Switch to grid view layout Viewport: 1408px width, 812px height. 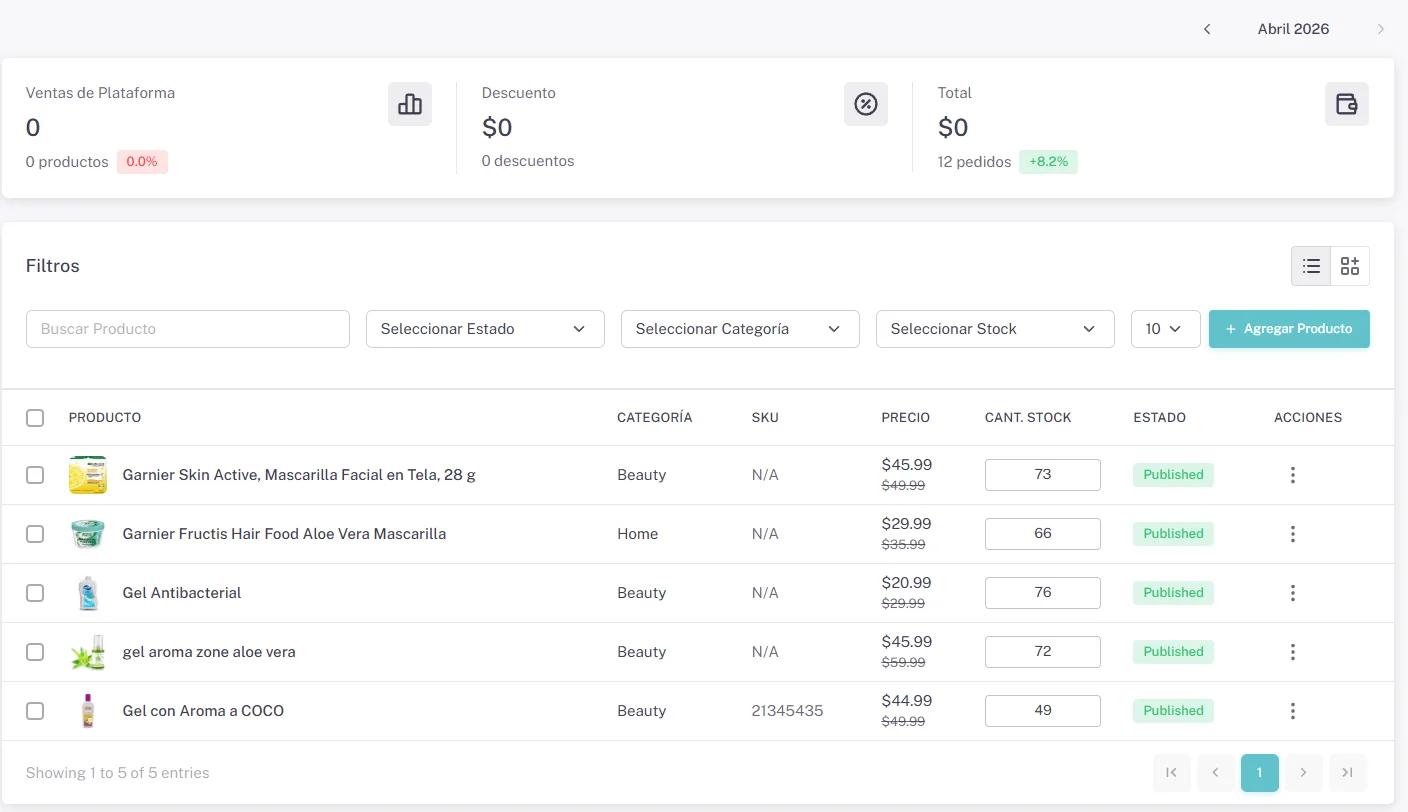(x=1350, y=266)
